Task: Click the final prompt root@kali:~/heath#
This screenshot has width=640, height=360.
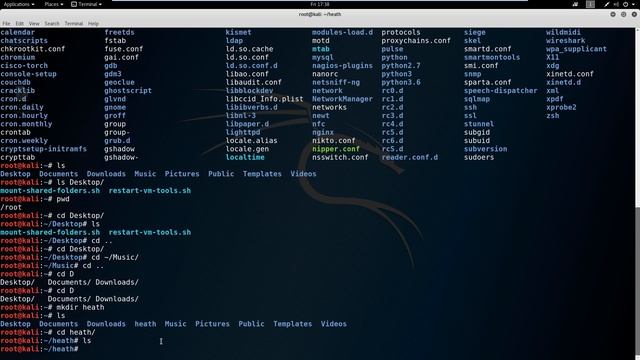Action: pos(39,349)
